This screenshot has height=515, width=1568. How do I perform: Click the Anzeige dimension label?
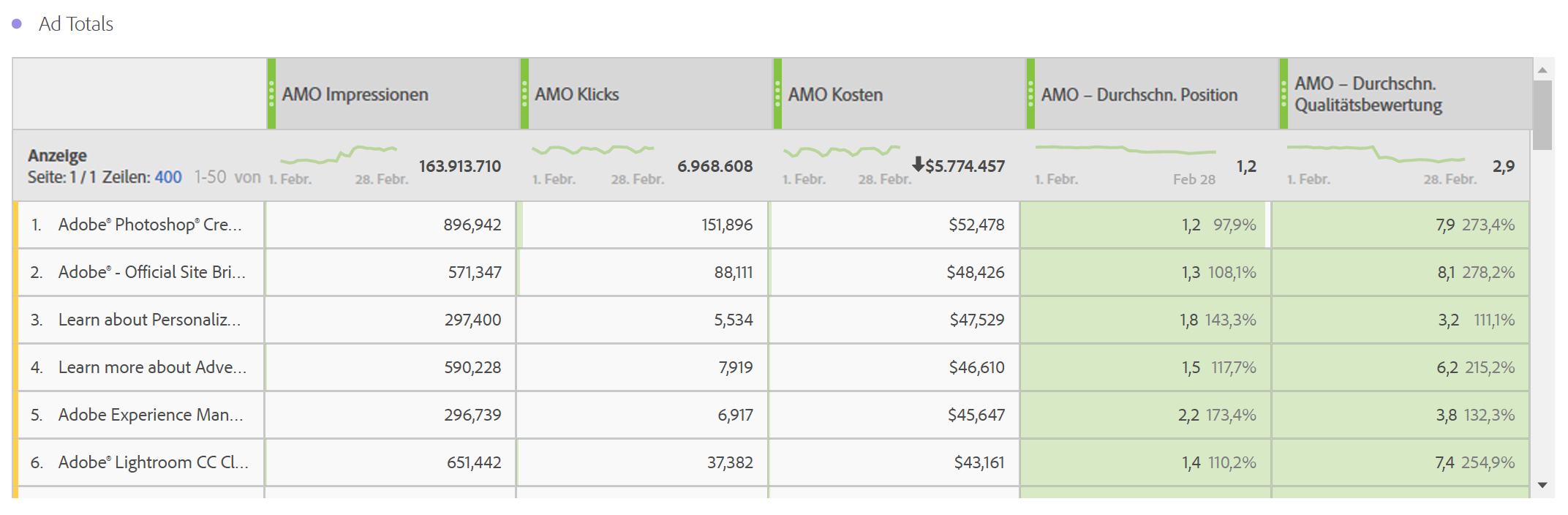coord(57,155)
